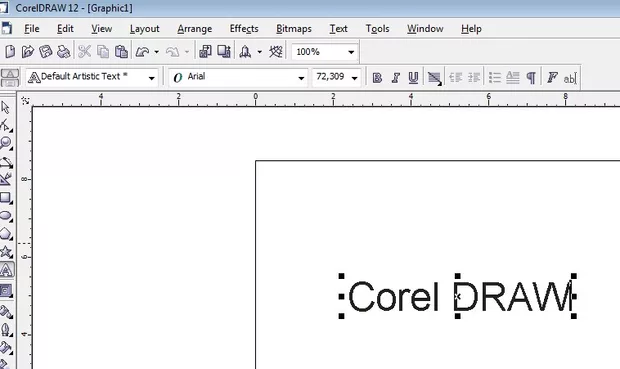Toggle non-printing characters pilcrow
620x369 pixels.
tap(531, 78)
